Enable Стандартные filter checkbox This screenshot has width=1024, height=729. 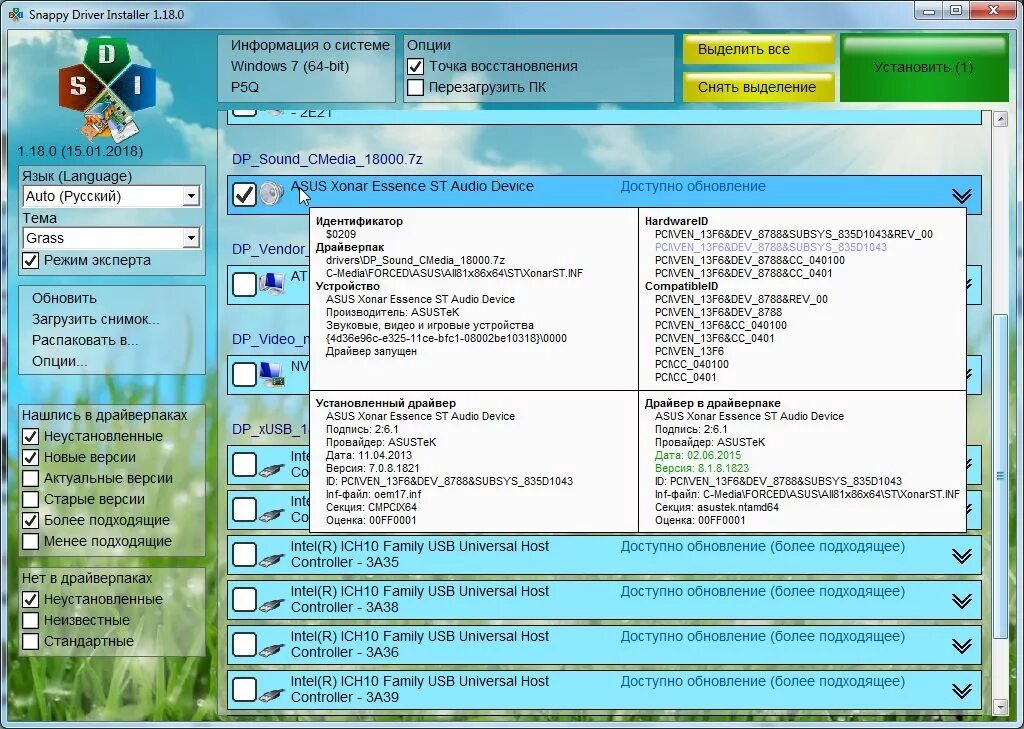coord(30,641)
